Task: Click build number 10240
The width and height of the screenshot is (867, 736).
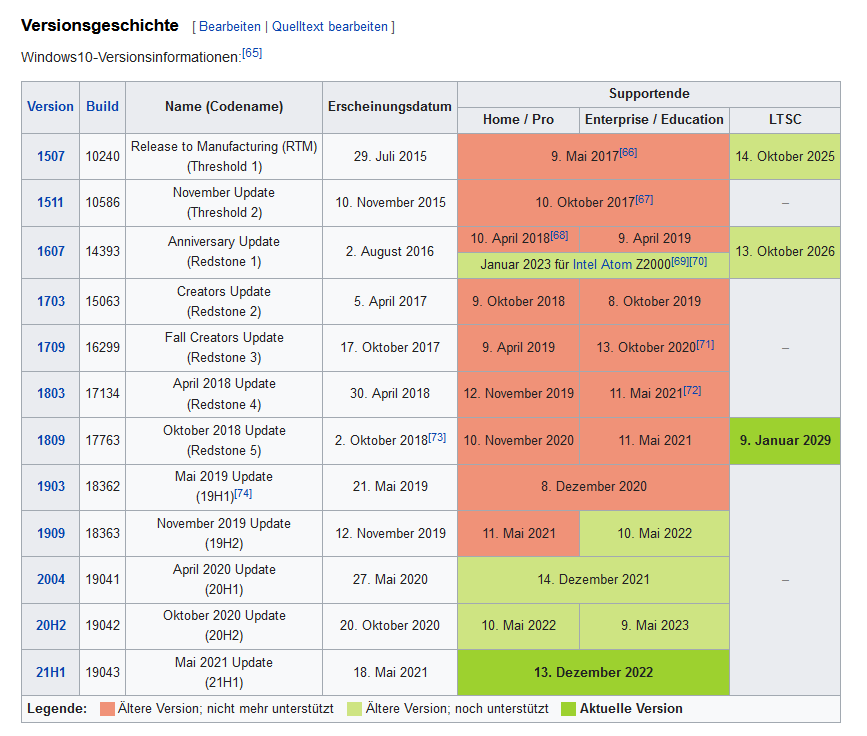Action: (102, 156)
